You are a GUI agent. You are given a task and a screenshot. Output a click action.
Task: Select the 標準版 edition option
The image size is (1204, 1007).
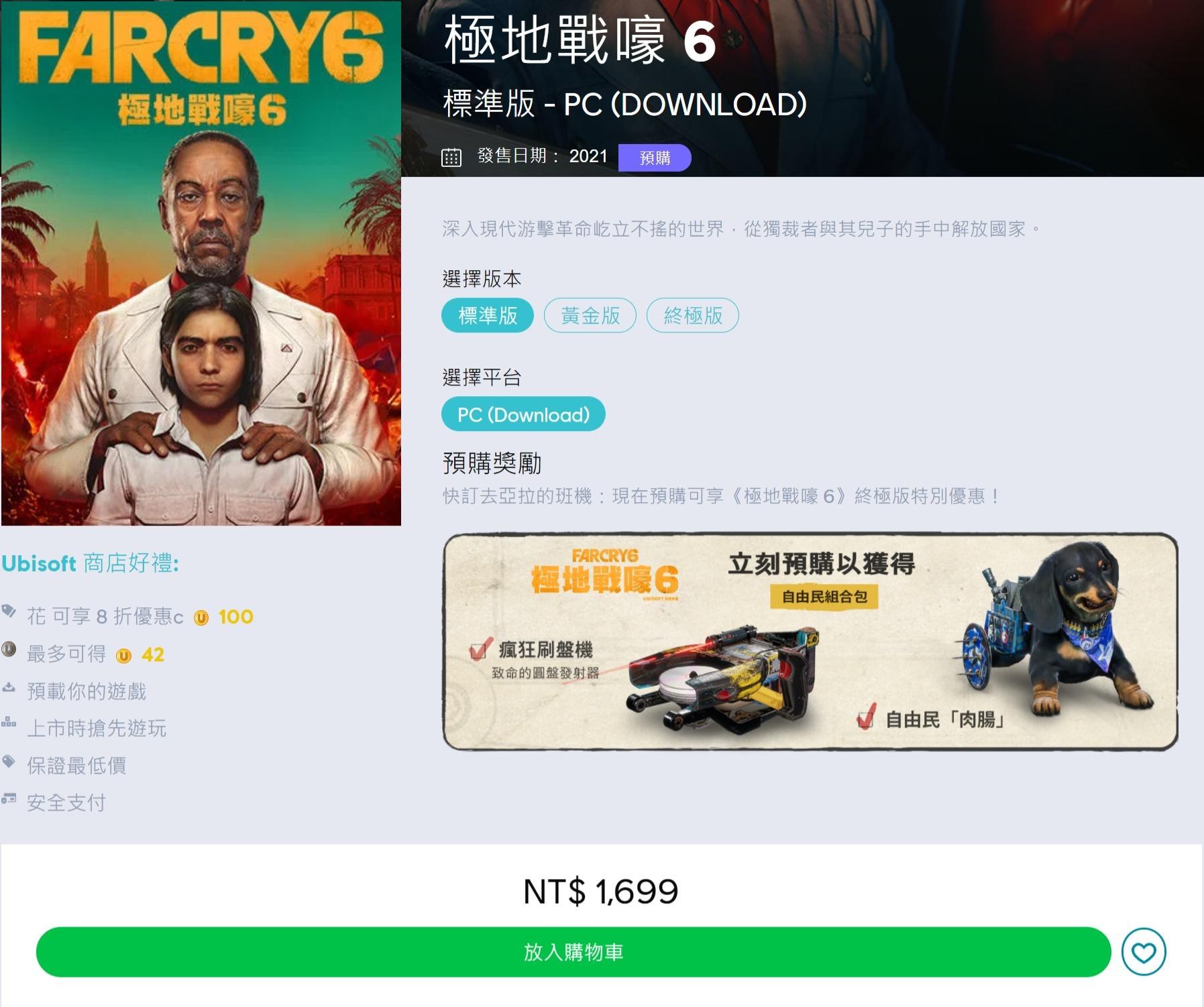[488, 315]
